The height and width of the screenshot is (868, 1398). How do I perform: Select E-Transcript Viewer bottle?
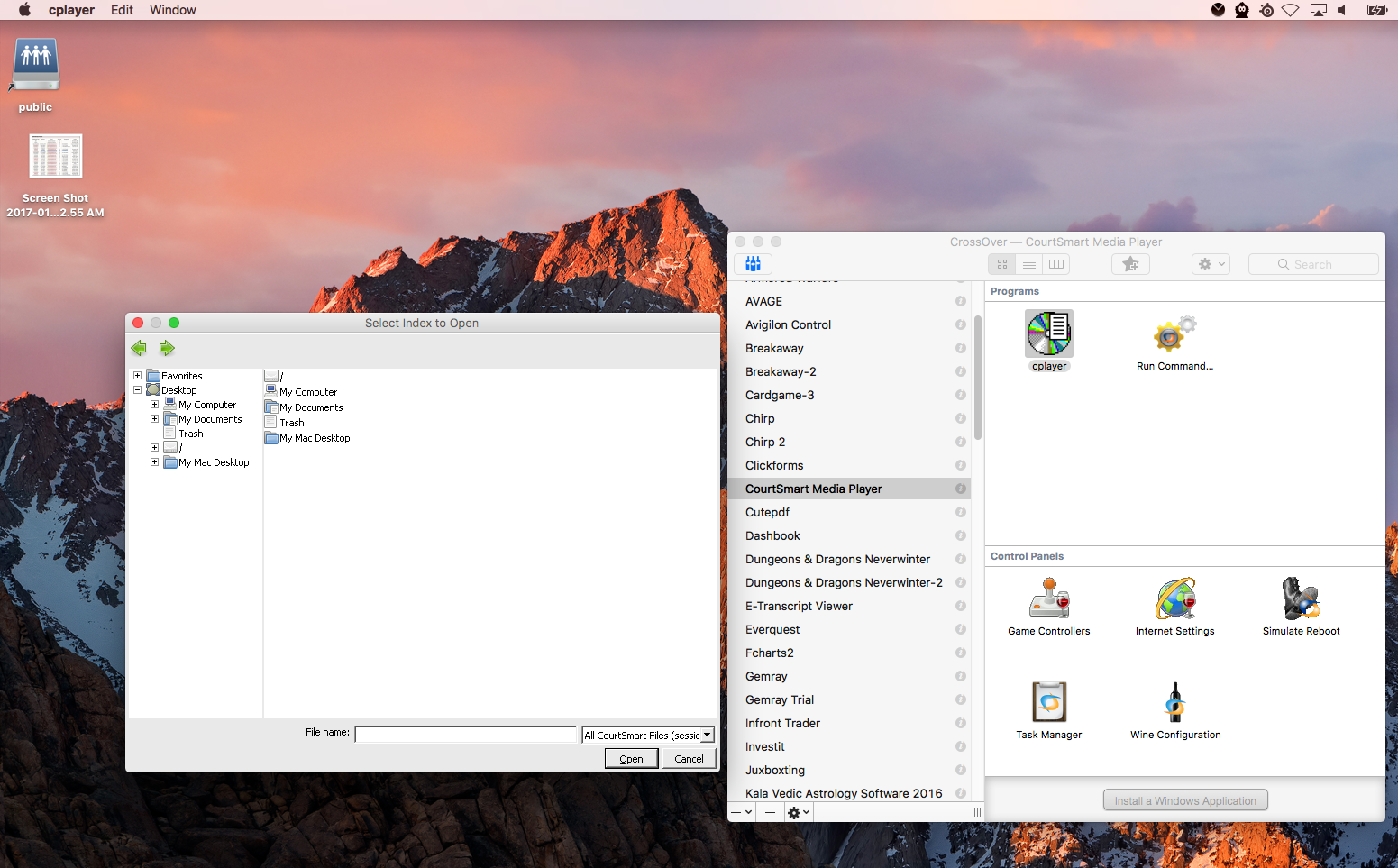[848, 606]
